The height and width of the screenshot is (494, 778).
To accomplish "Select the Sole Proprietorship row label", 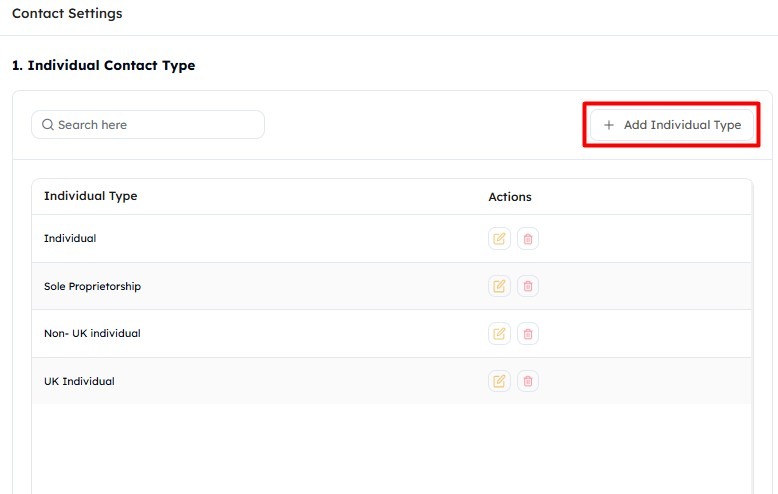I will coord(92,286).
